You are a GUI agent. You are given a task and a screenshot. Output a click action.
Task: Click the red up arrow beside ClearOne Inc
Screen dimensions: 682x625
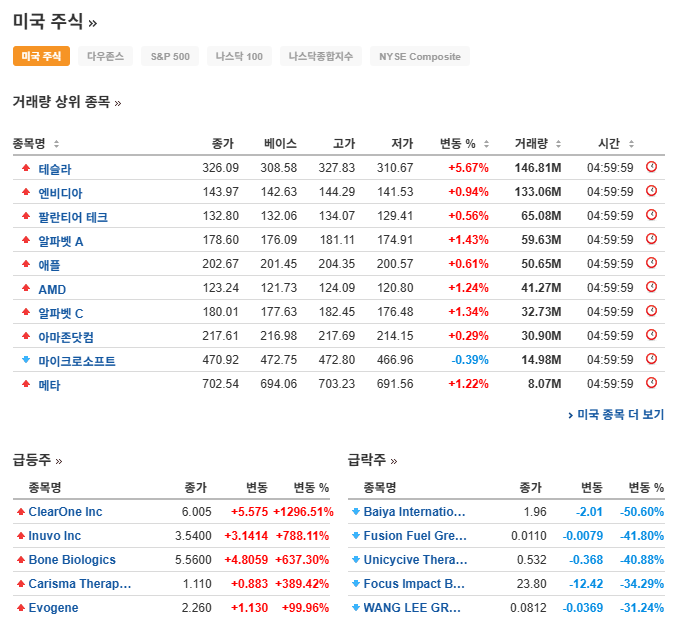(x=20, y=511)
